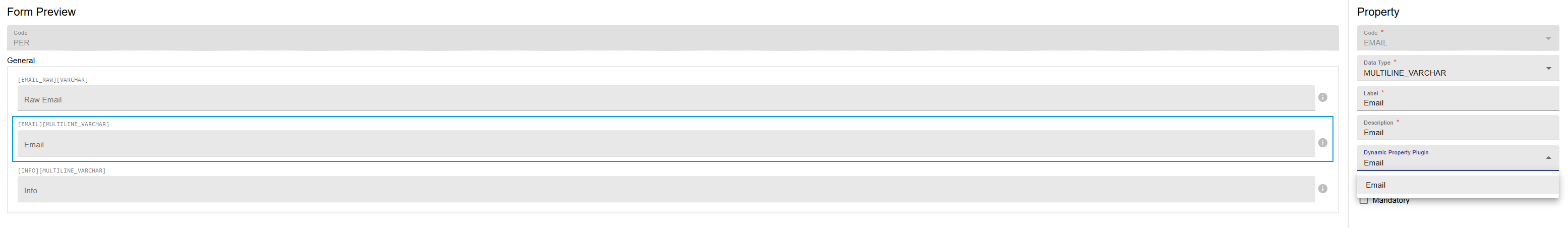This screenshot has width=1568, height=228.
Task: Toggle the Mandatory checkbox
Action: coord(1363,201)
